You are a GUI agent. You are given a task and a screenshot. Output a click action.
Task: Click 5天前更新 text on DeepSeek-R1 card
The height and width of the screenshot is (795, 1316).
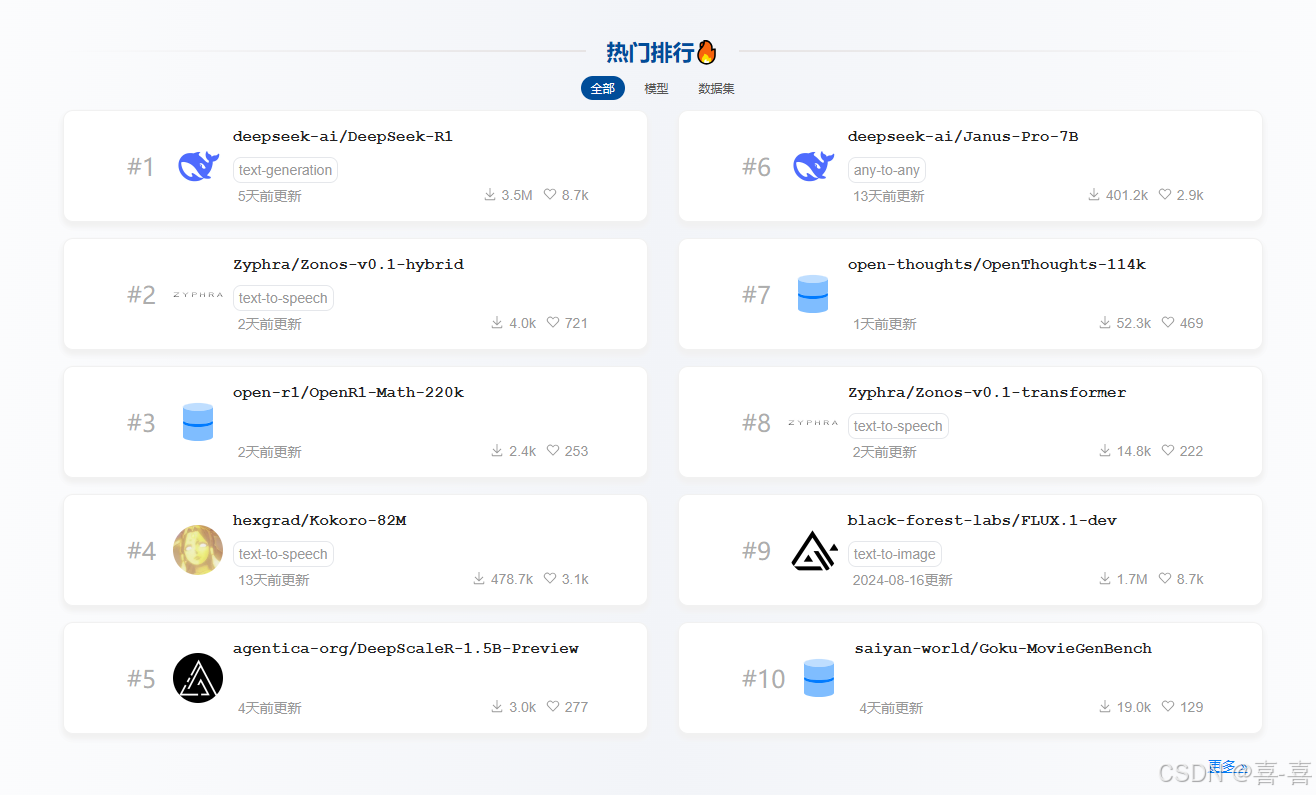[269, 196]
